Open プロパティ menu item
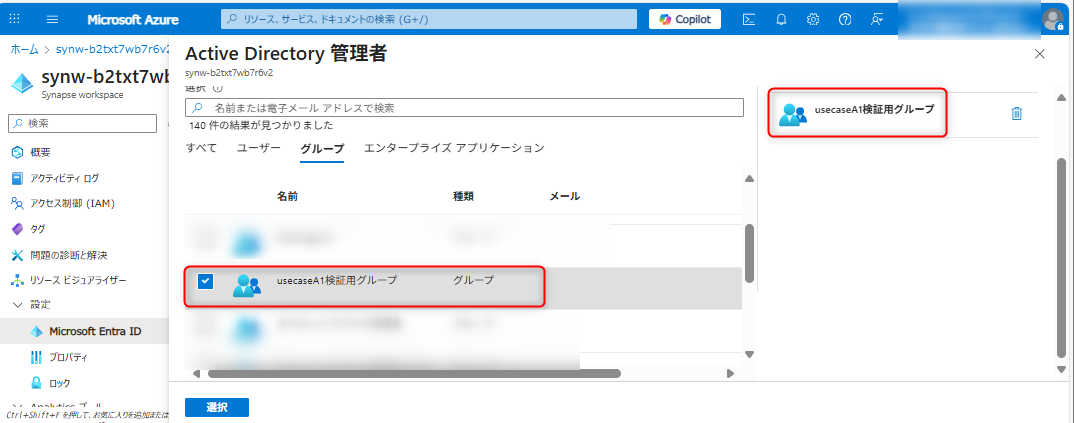This screenshot has width=1074, height=423. pyautogui.click(x=68, y=357)
